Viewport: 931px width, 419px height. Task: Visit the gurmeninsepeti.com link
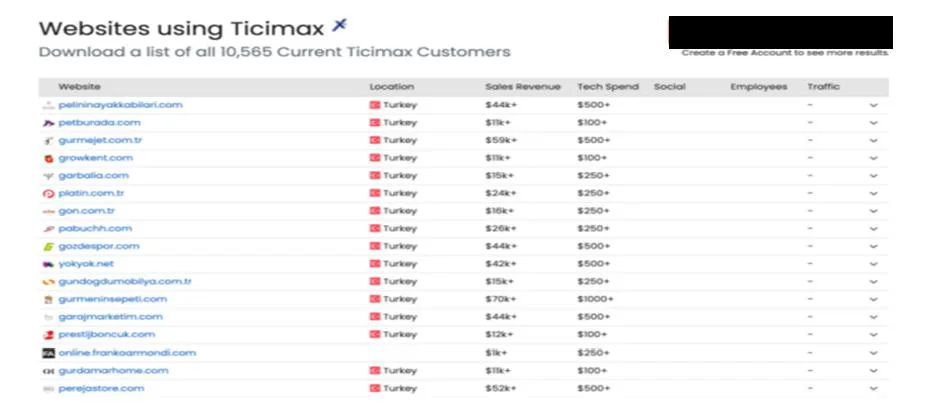click(x=113, y=299)
